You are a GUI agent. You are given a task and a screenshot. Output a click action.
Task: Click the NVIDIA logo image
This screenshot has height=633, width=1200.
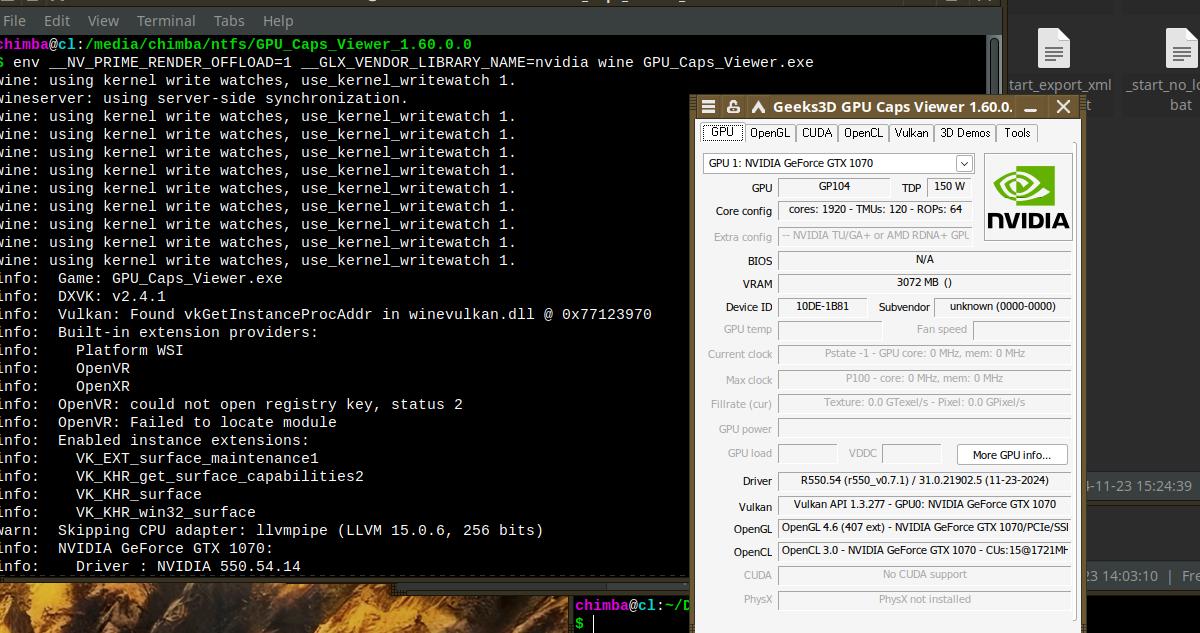(x=1028, y=197)
